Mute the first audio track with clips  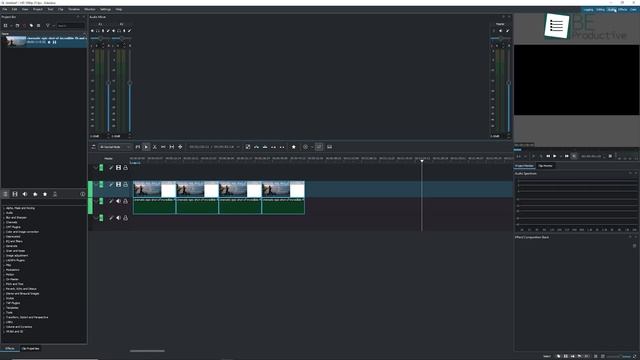coord(118,201)
